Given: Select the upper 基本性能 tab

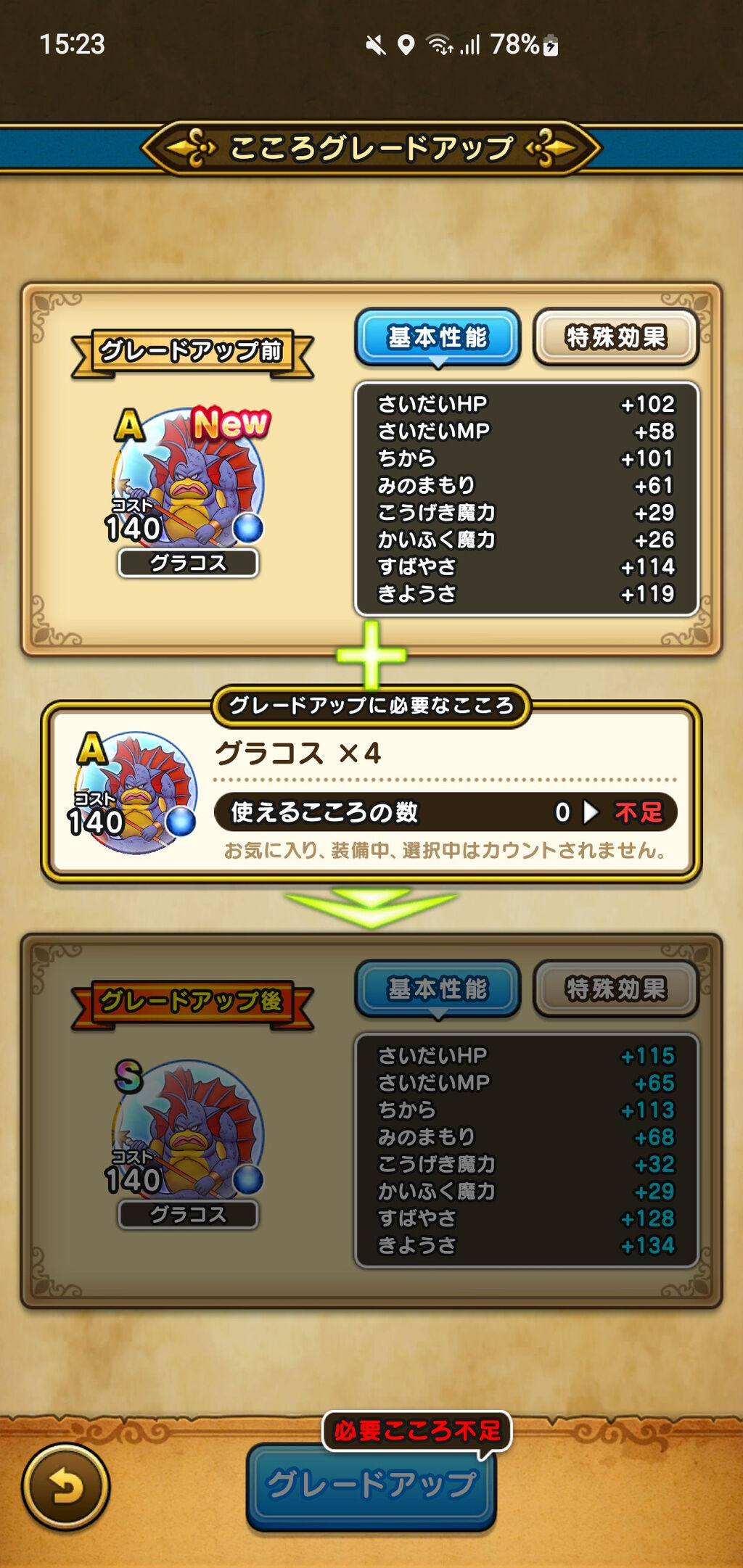Looking at the screenshot, I should (438, 337).
